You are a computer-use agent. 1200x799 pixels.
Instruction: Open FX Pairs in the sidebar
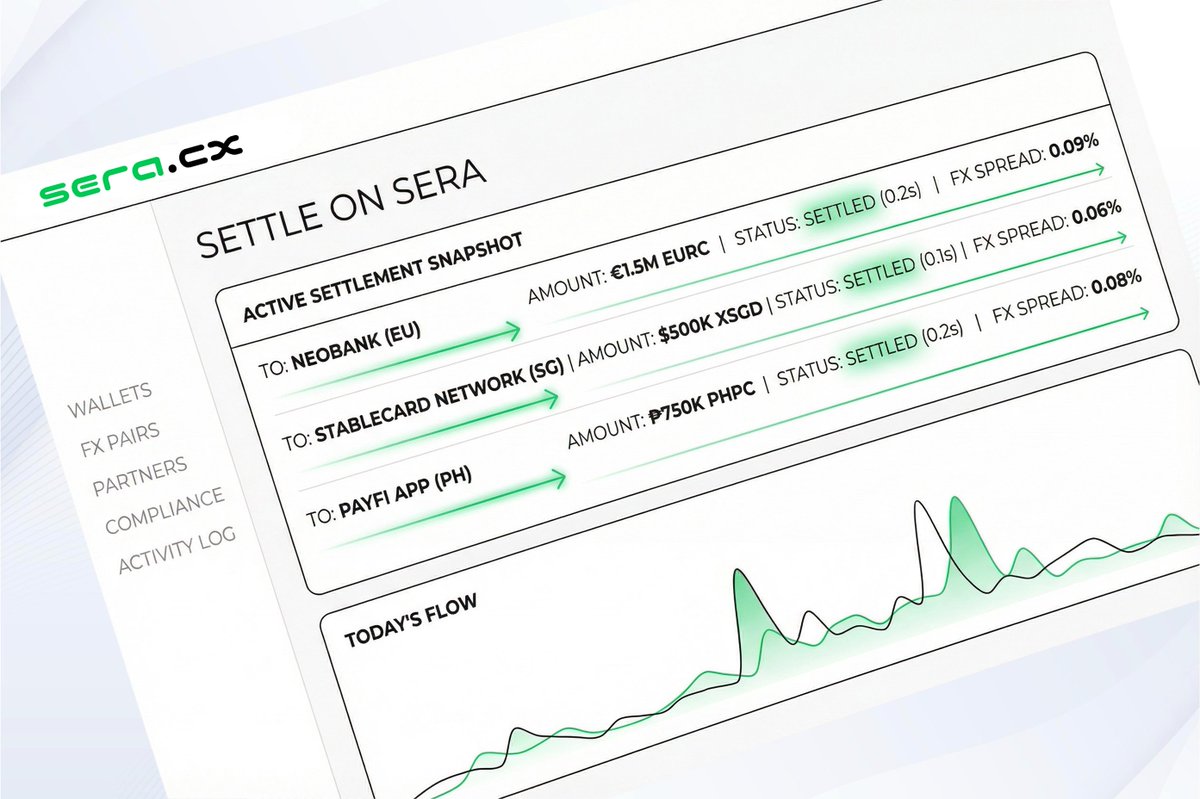[120, 441]
